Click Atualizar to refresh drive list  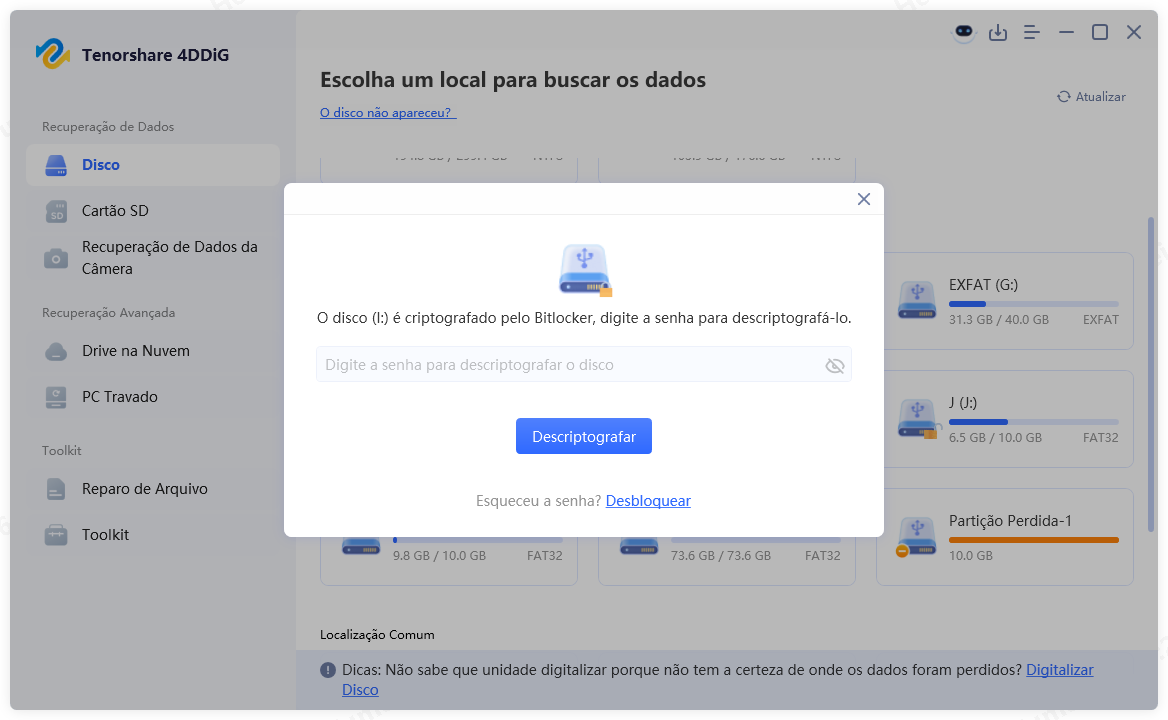click(1091, 96)
